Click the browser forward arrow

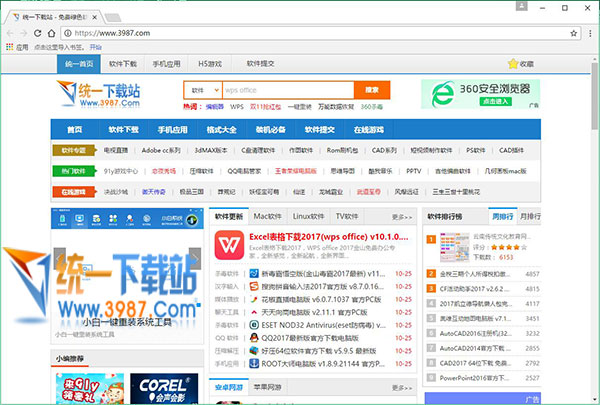(24, 33)
